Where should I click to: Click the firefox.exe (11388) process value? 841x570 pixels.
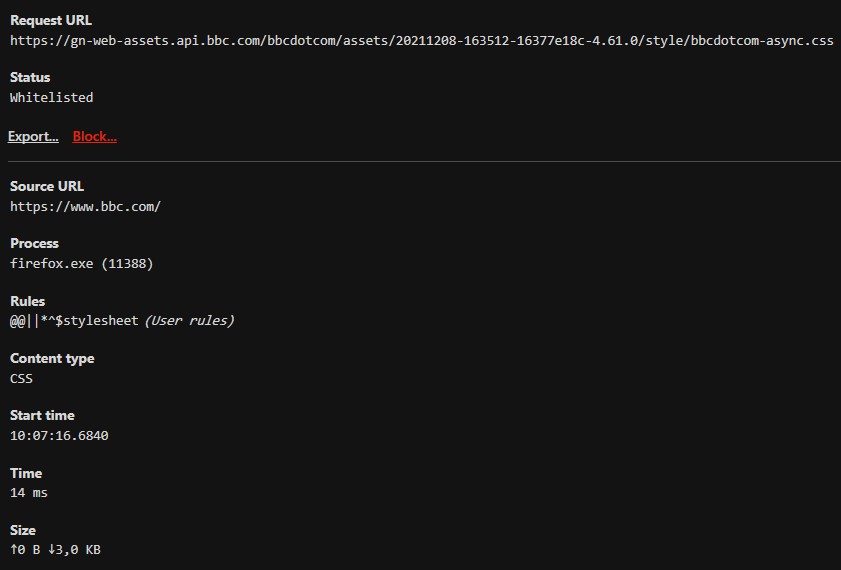pos(81,264)
